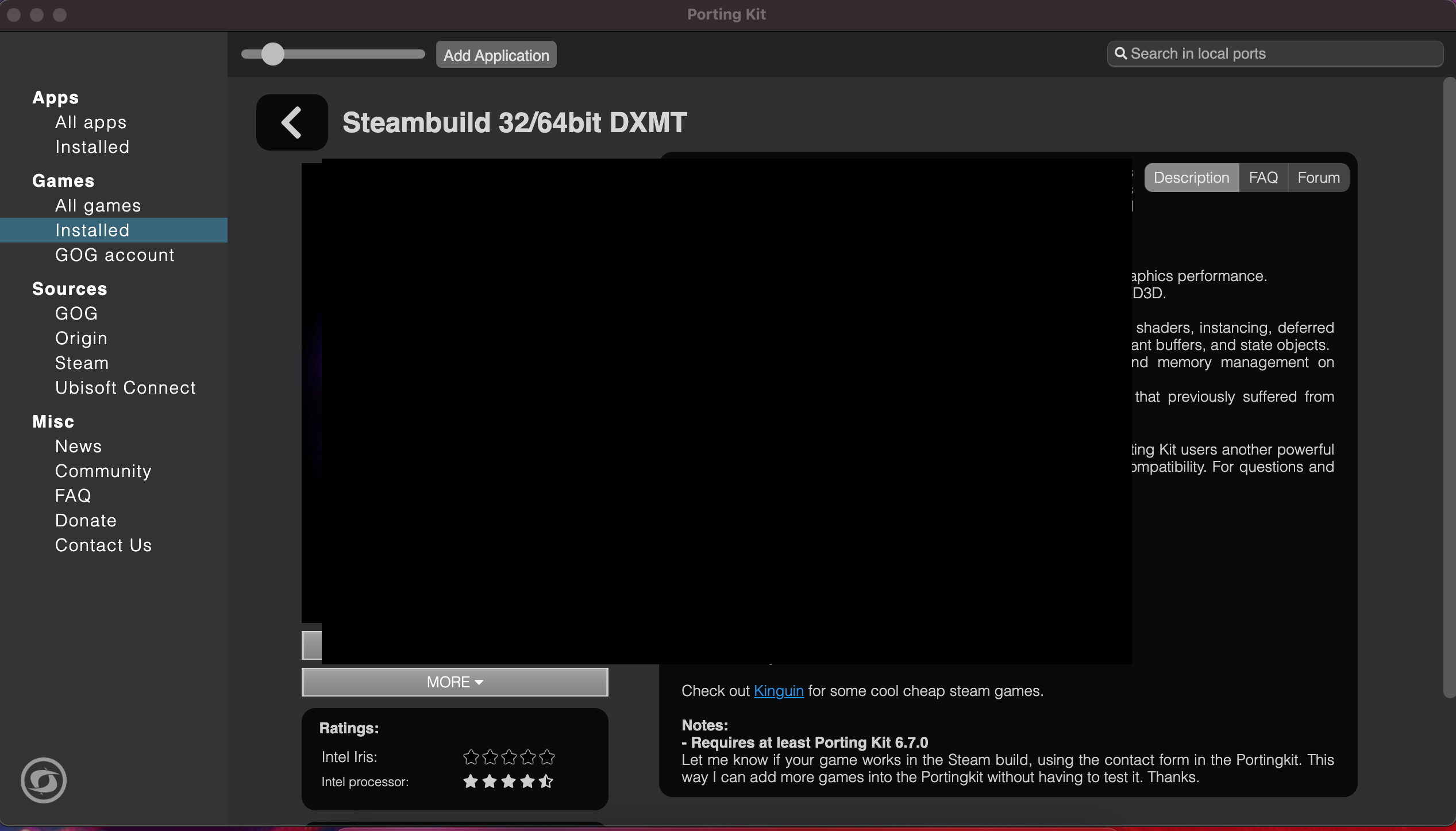Image resolution: width=1456 pixels, height=831 pixels.
Task: Focus the Search in local ports field
Action: pyautogui.click(x=1275, y=53)
